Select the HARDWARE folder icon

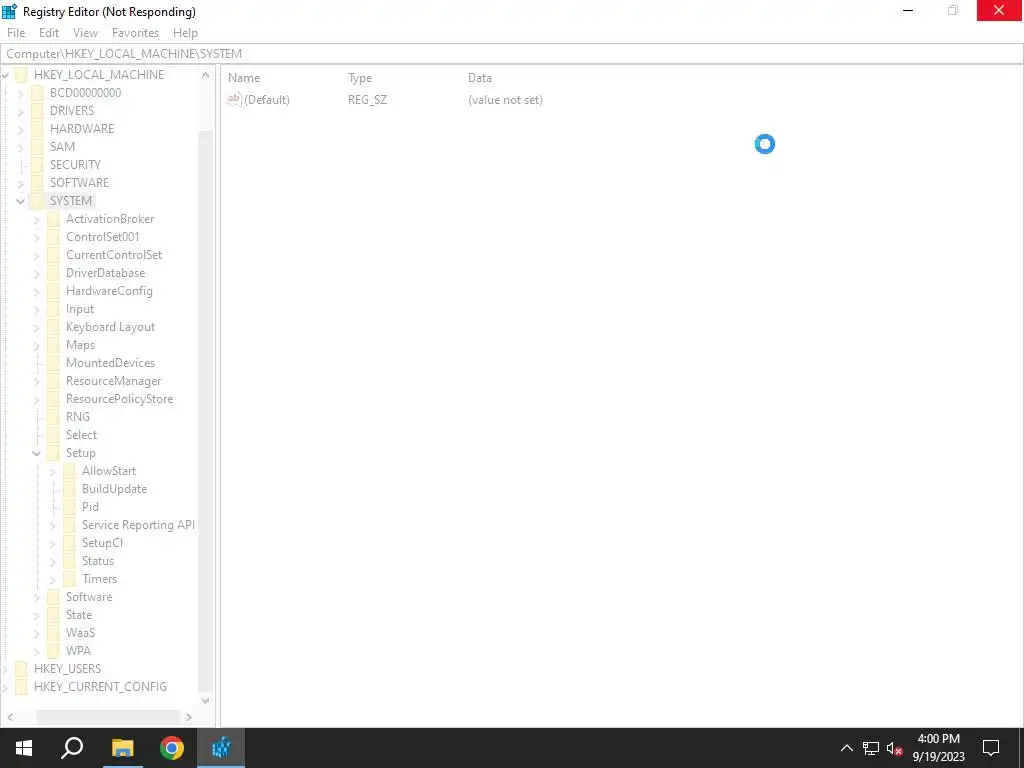37,129
